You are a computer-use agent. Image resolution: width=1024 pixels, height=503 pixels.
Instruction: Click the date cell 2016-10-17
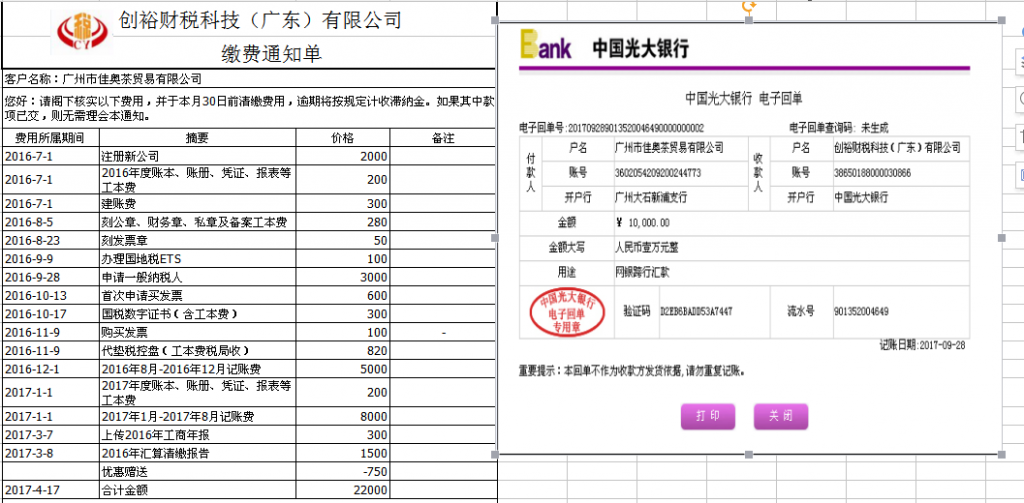(x=50, y=314)
